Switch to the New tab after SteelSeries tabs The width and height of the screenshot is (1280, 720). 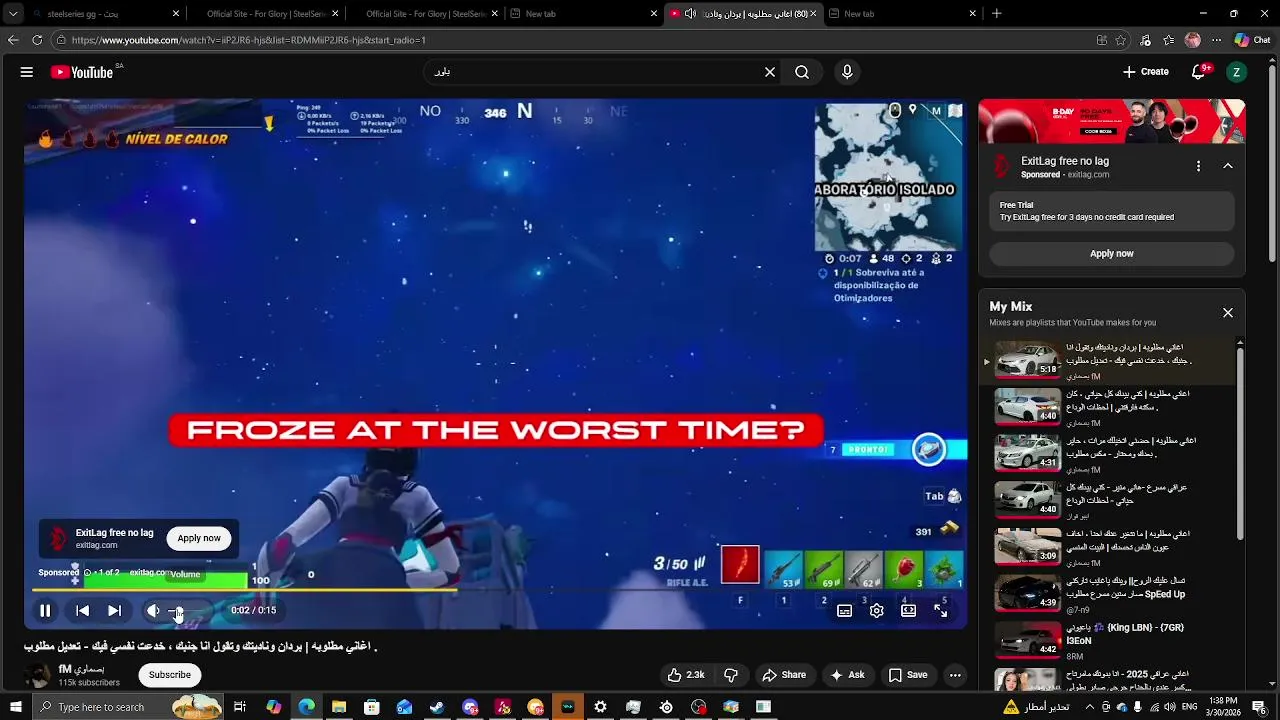coord(585,14)
